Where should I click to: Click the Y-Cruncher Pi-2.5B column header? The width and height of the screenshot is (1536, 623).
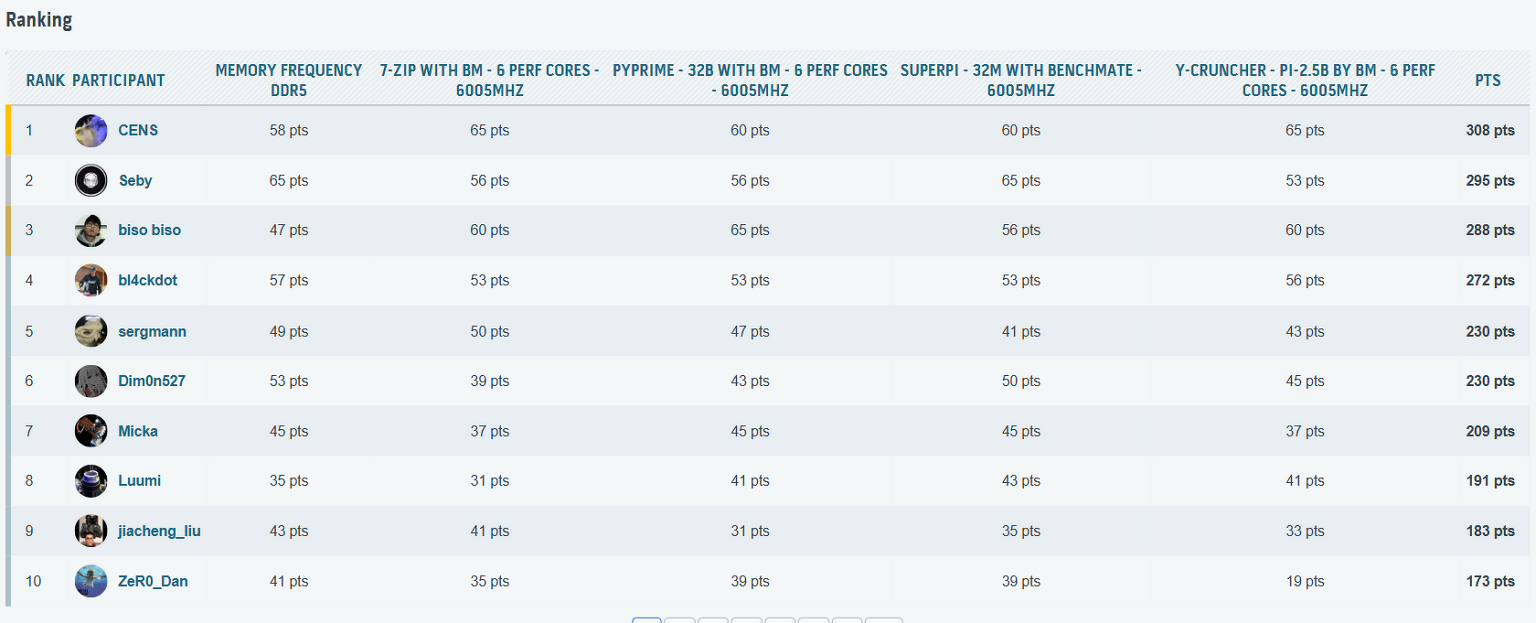[1304, 80]
